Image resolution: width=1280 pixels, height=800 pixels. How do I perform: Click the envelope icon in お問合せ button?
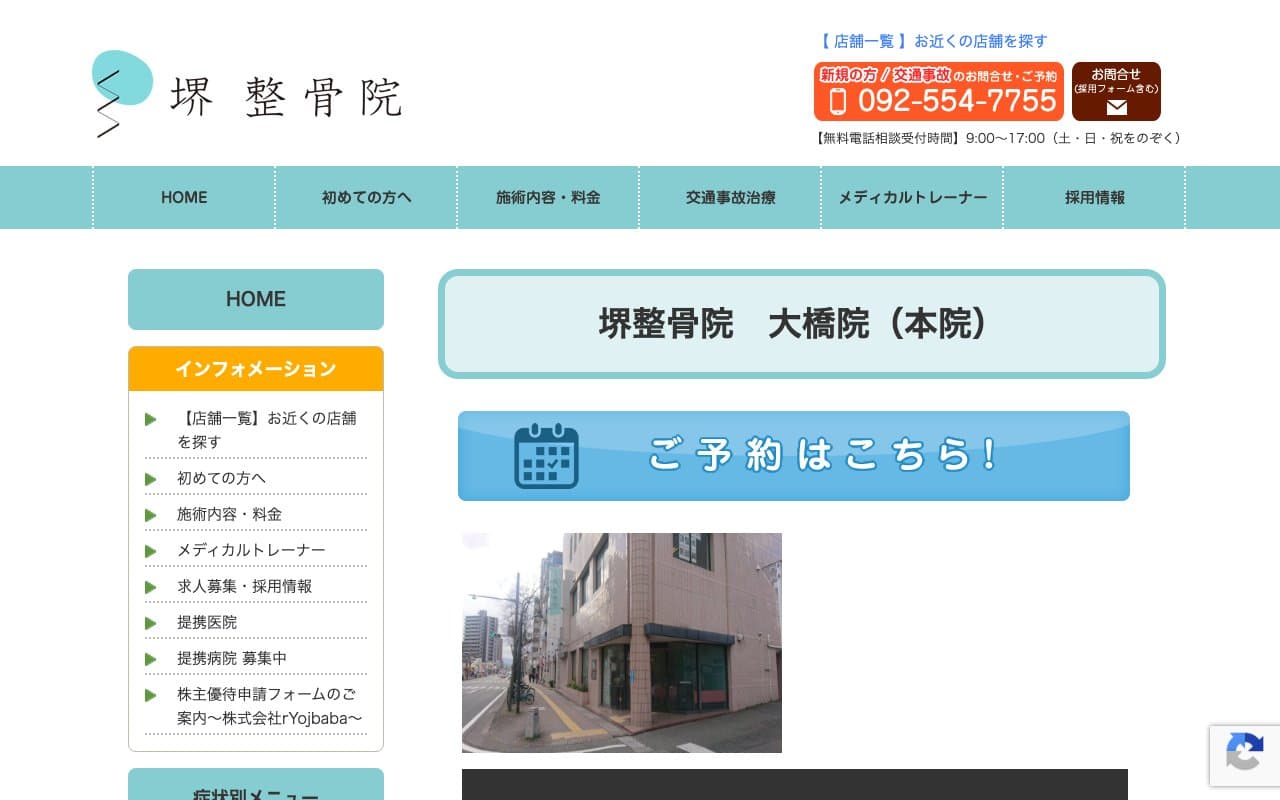click(x=1115, y=108)
